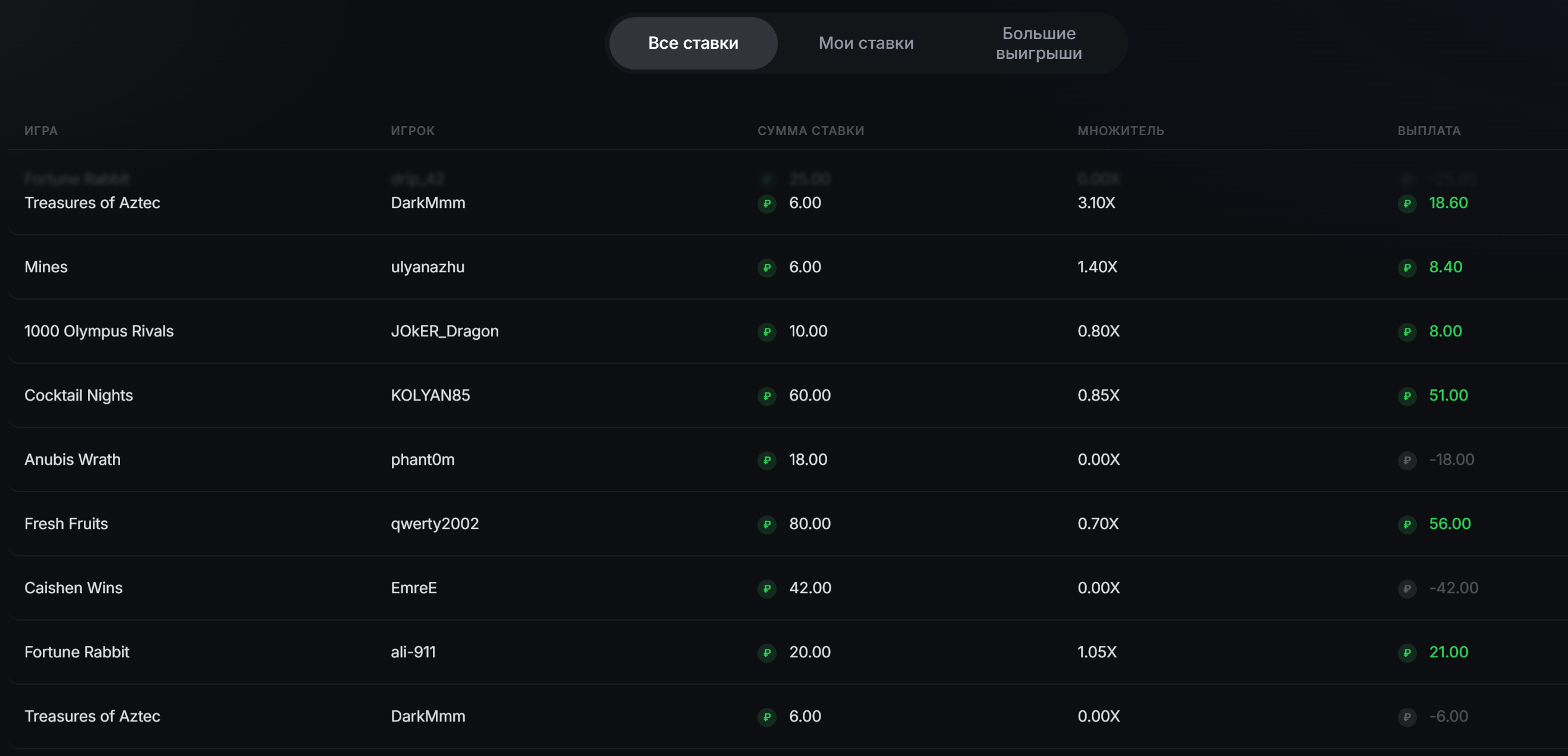Viewport: 1568px width, 756px height.
Task: Click the 21.00 payout amount
Action: (1448, 652)
